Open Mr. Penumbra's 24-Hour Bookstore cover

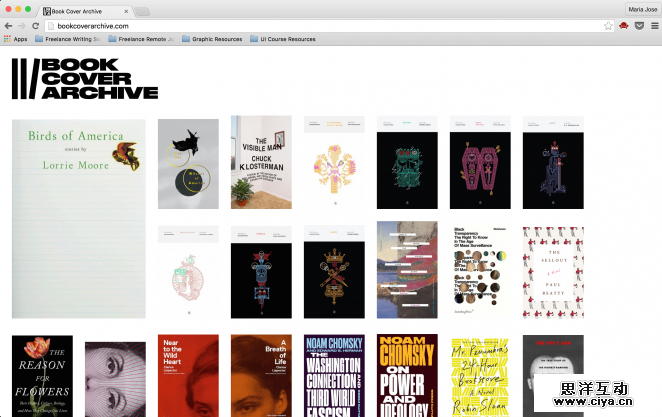(480, 378)
